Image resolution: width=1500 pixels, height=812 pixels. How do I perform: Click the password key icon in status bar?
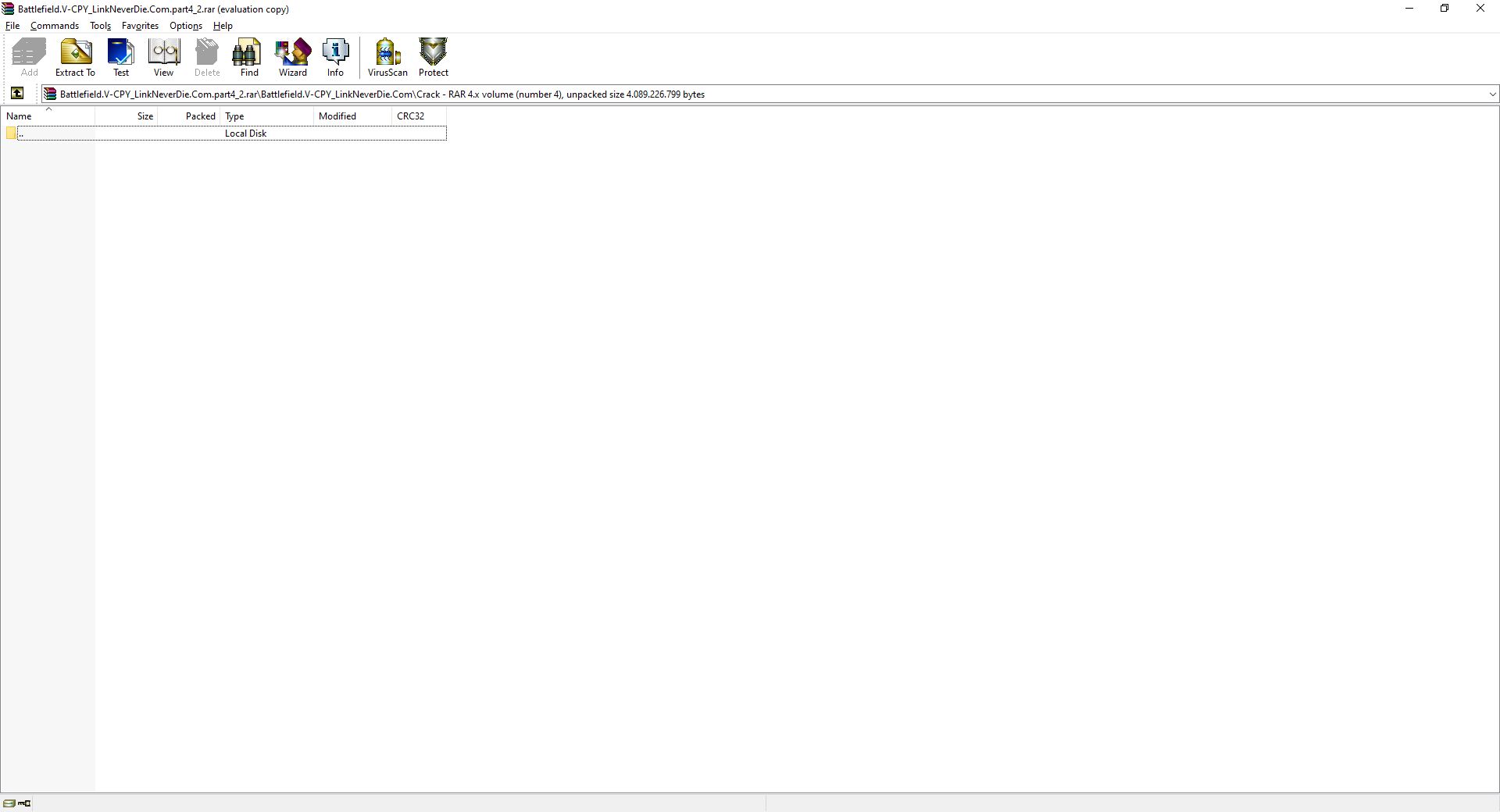25,803
